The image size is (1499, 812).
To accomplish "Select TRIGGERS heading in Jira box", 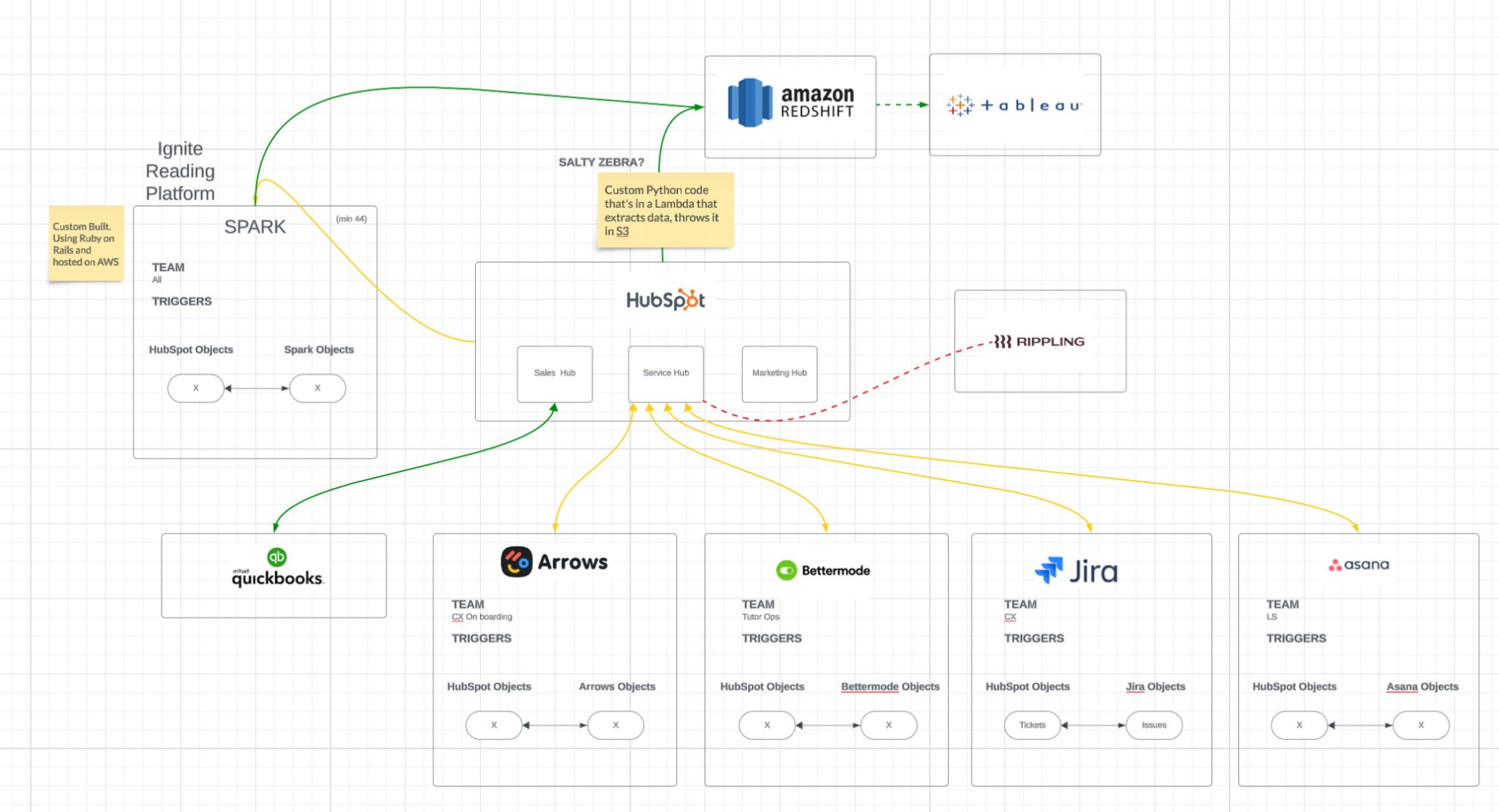I will tap(1033, 639).
